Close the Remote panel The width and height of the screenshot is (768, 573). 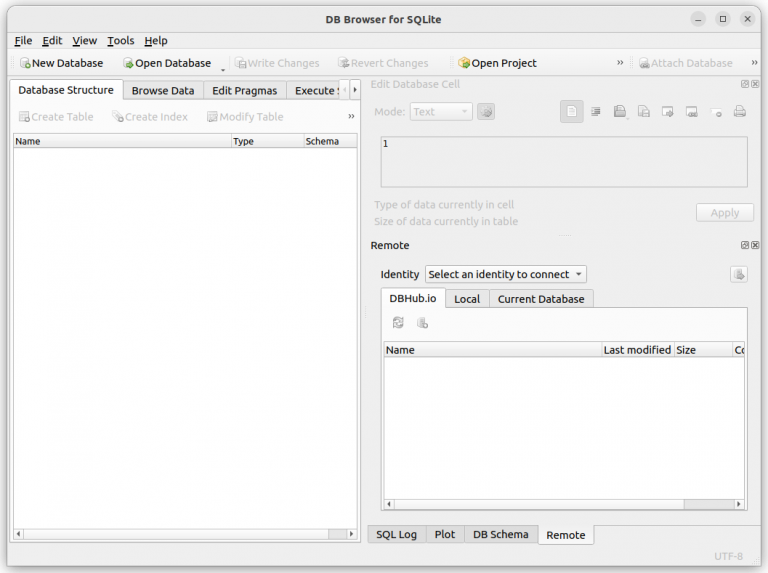pos(755,245)
